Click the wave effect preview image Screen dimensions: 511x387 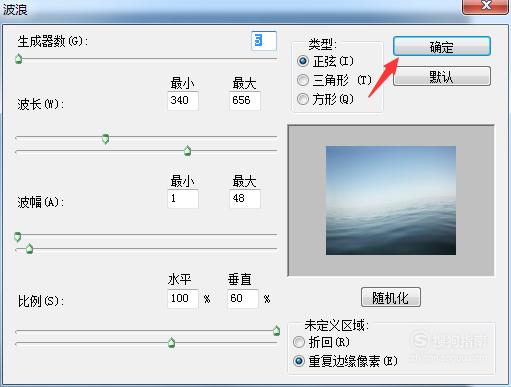click(x=391, y=200)
